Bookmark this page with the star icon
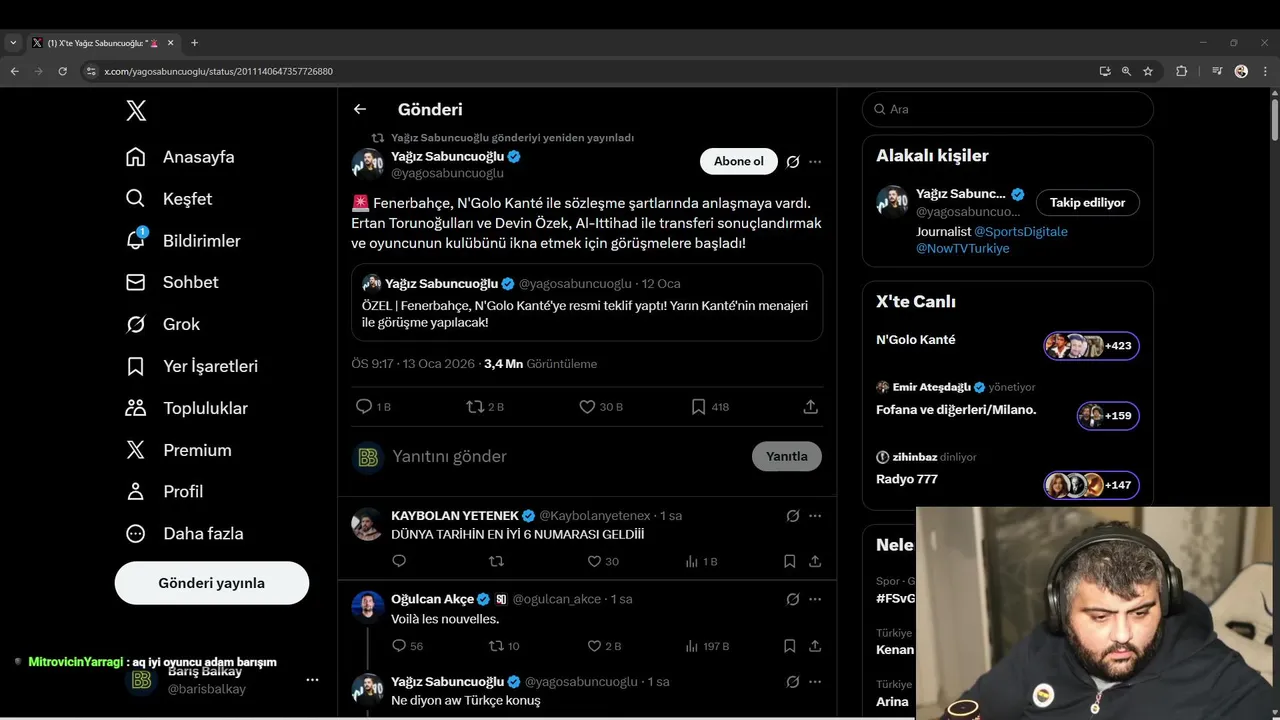The image size is (1280, 720). pos(1148,72)
